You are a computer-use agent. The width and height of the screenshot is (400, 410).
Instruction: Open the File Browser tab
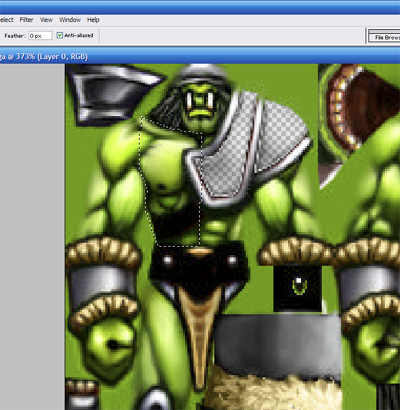[x=385, y=37]
